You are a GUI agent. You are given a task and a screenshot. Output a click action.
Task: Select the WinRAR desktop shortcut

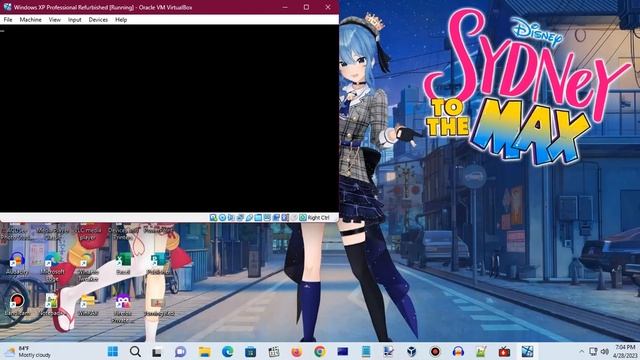[x=87, y=305]
